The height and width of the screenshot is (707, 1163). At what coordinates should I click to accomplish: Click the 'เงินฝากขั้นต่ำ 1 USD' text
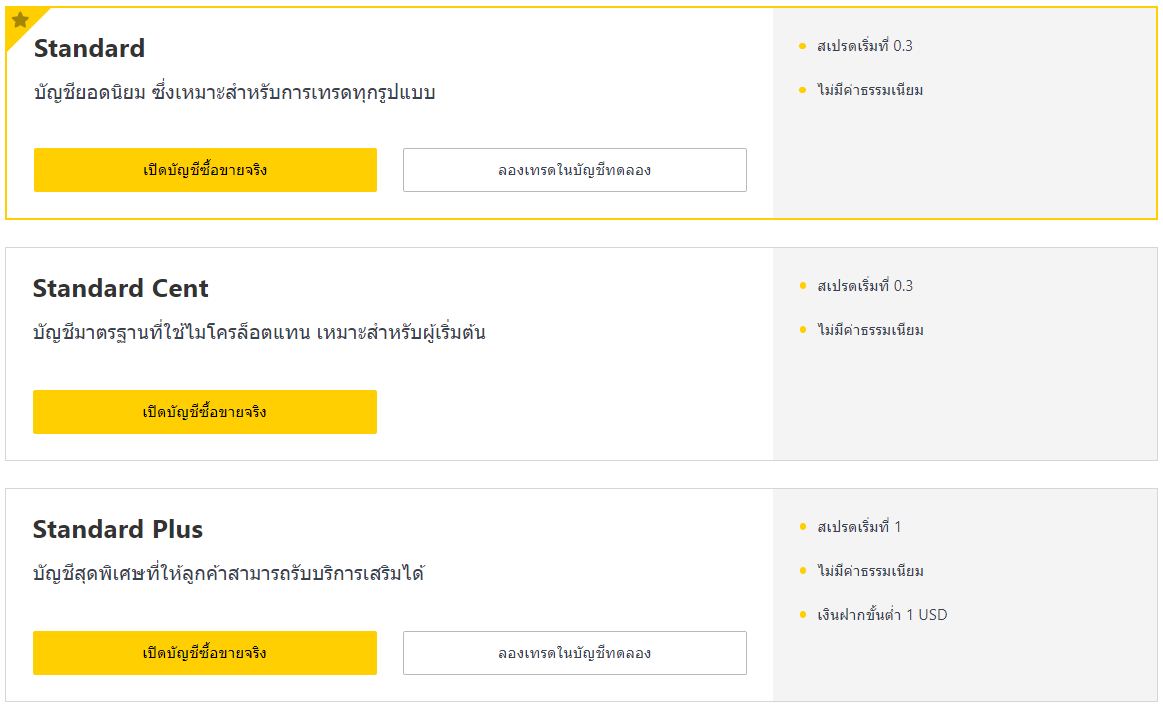point(882,615)
